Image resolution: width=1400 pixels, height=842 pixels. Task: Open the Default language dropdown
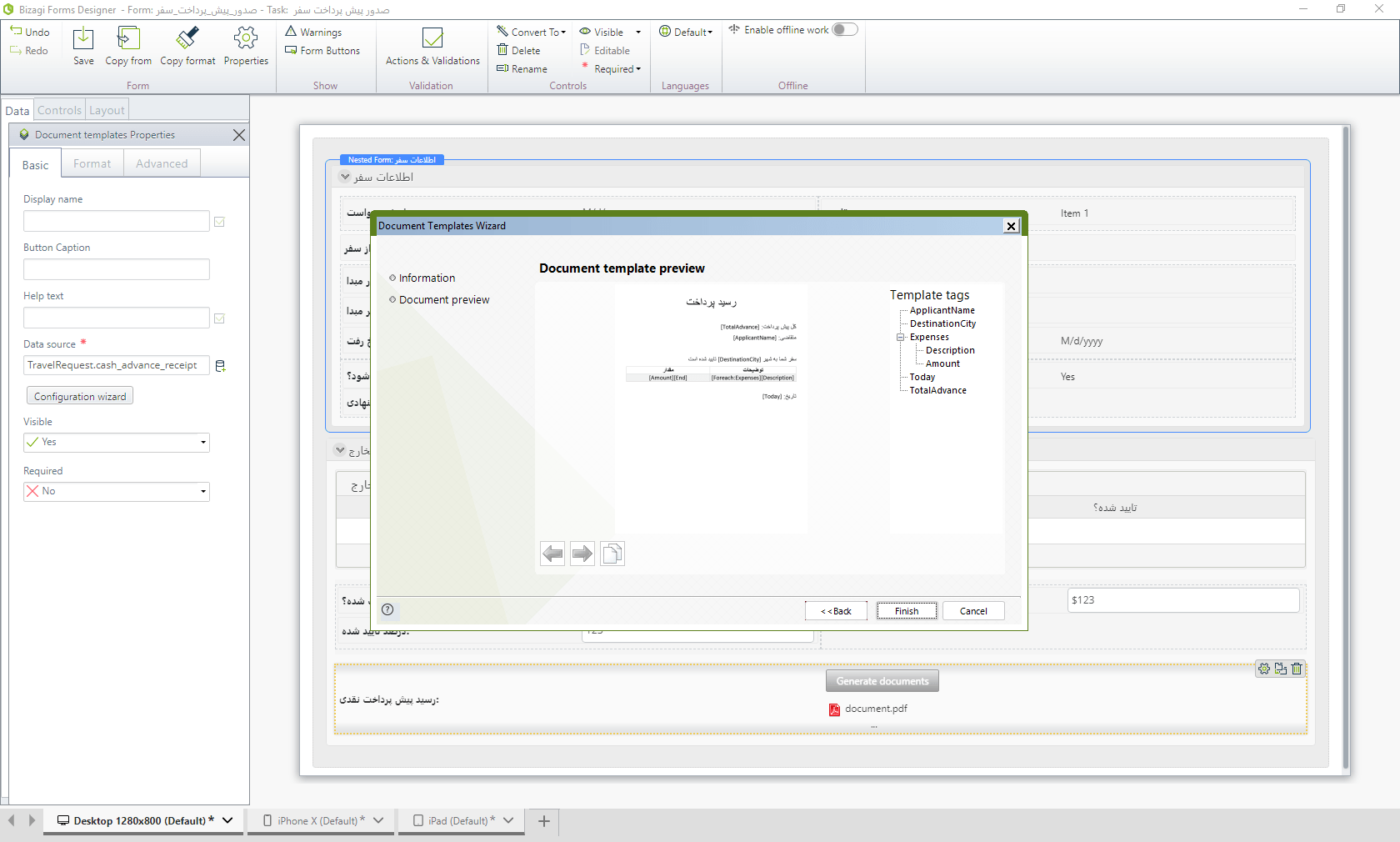click(686, 32)
